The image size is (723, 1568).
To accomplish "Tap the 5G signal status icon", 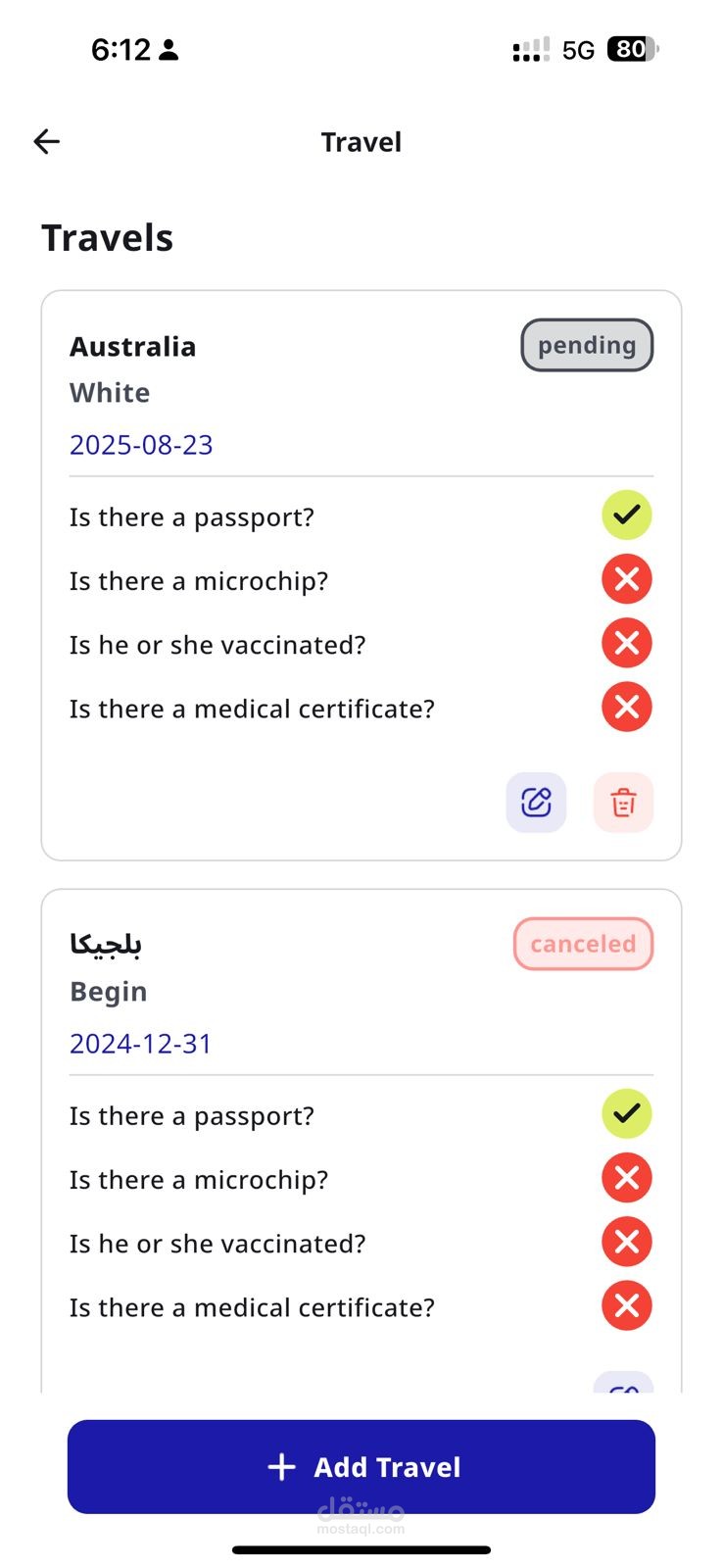I will (x=578, y=50).
